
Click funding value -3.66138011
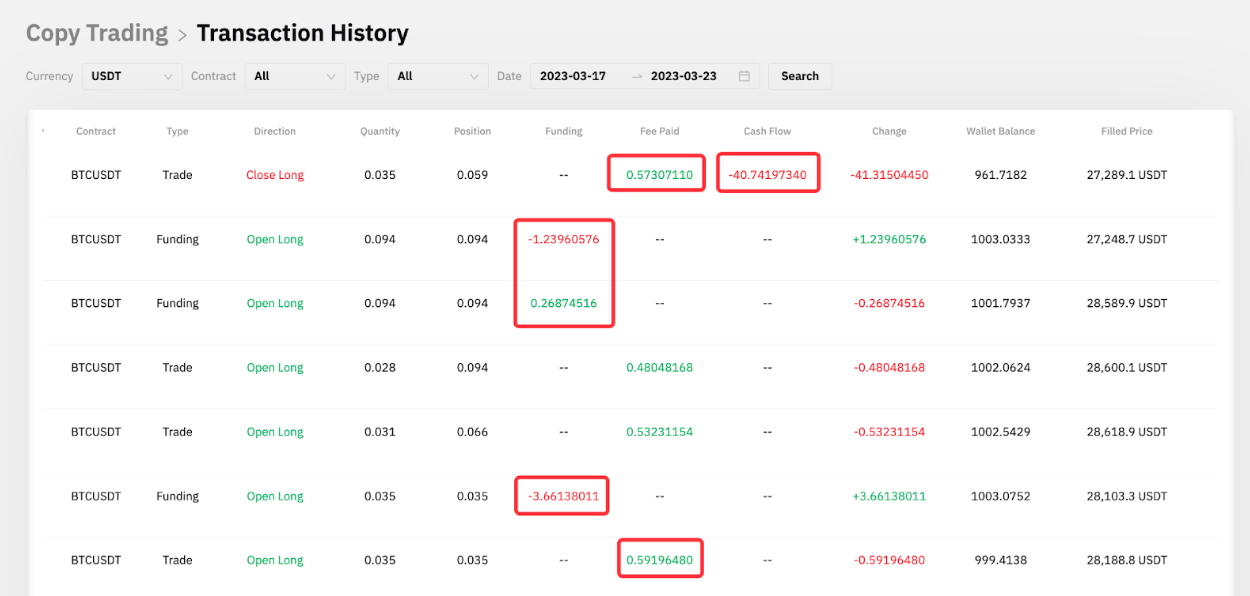tap(564, 496)
